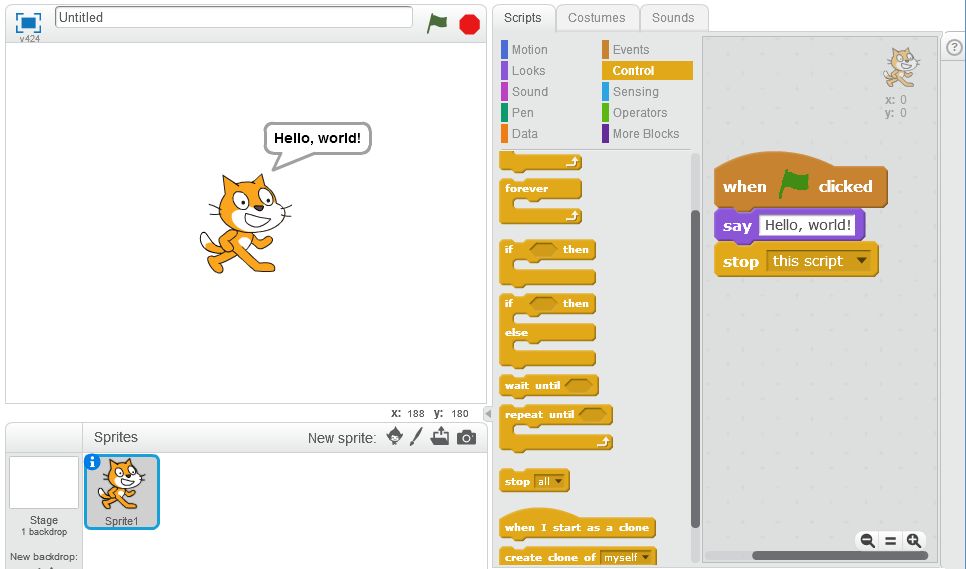Choose new sprite from library icon
The width and height of the screenshot is (966, 569).
tap(394, 437)
